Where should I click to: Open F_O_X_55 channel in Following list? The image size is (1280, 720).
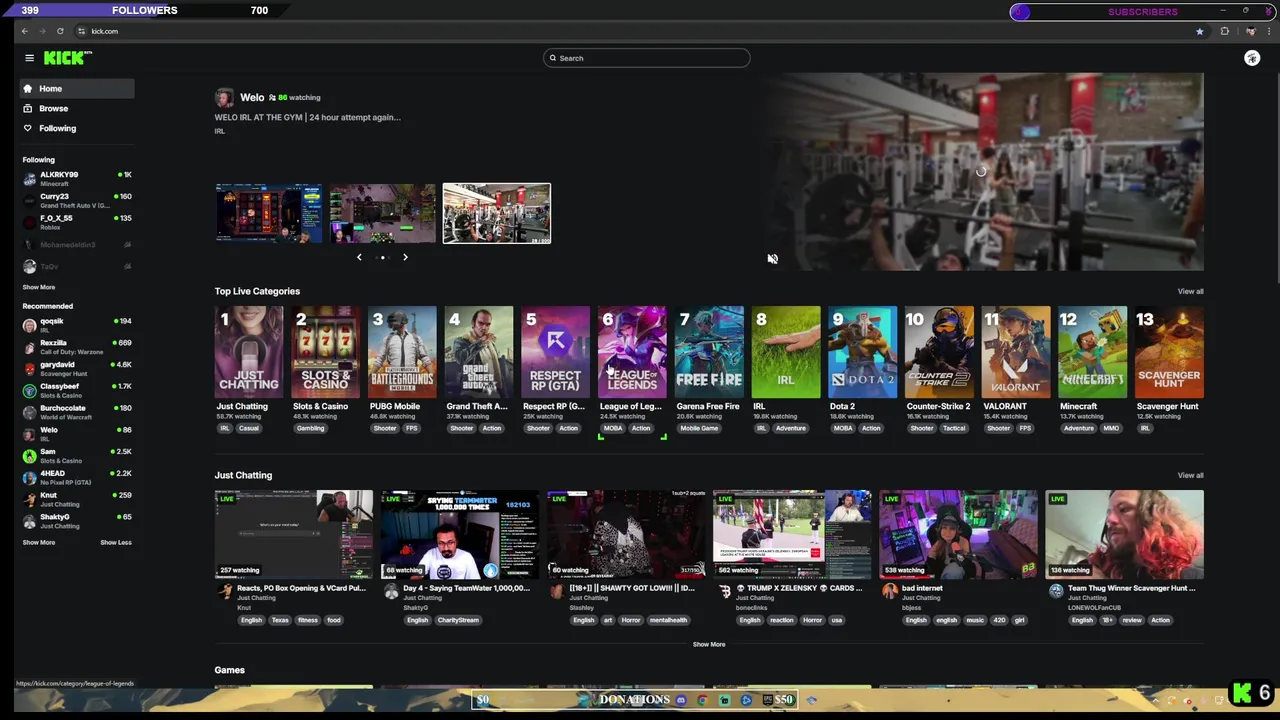77,222
